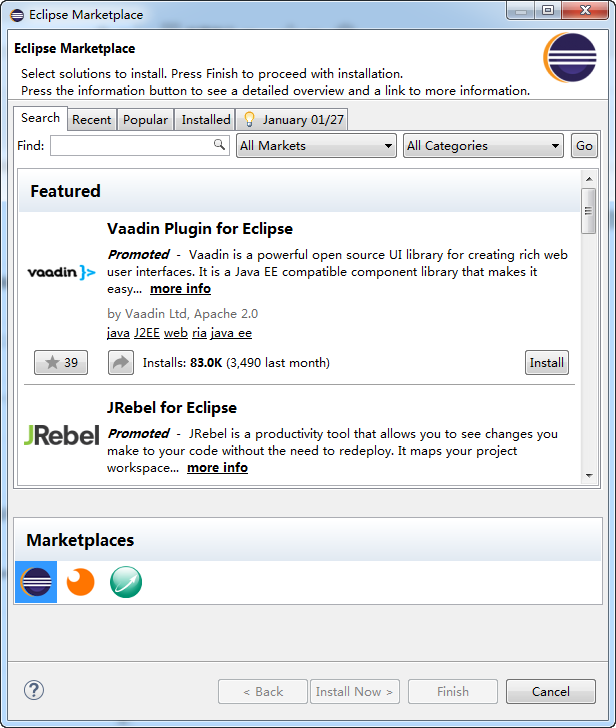Select the orange marketplace icon
This screenshot has width=616, height=728.
[x=80, y=582]
